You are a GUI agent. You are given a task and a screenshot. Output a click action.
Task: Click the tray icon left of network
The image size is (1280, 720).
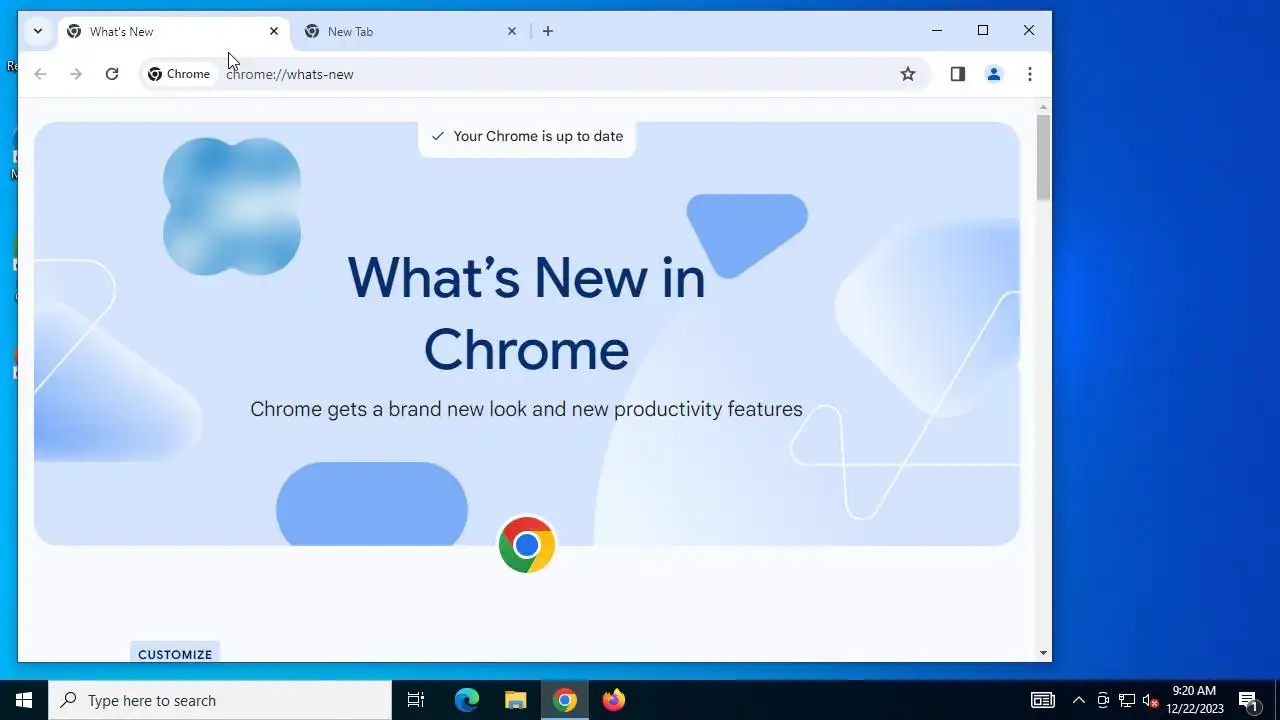[x=1103, y=700]
